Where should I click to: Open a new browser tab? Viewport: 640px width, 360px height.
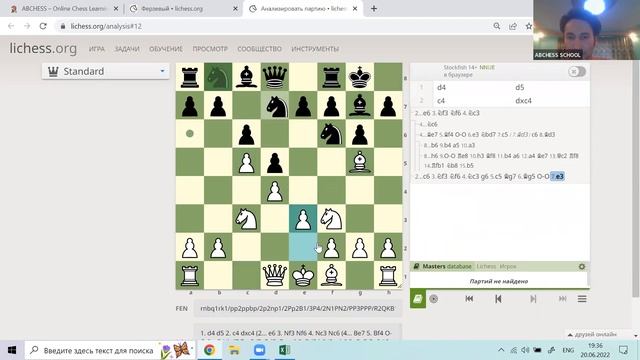coord(374,9)
